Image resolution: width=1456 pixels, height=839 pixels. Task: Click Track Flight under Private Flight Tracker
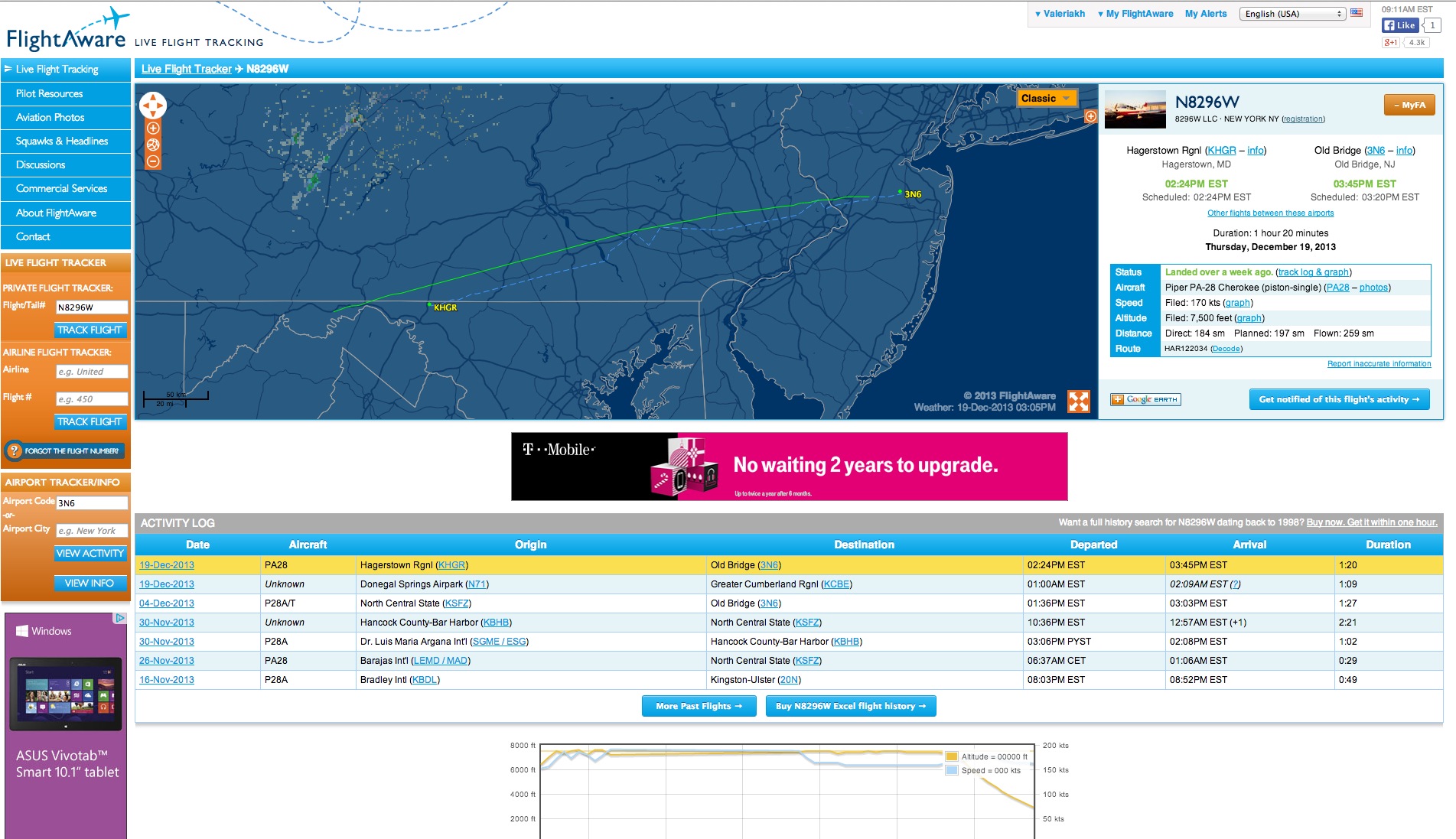click(90, 330)
